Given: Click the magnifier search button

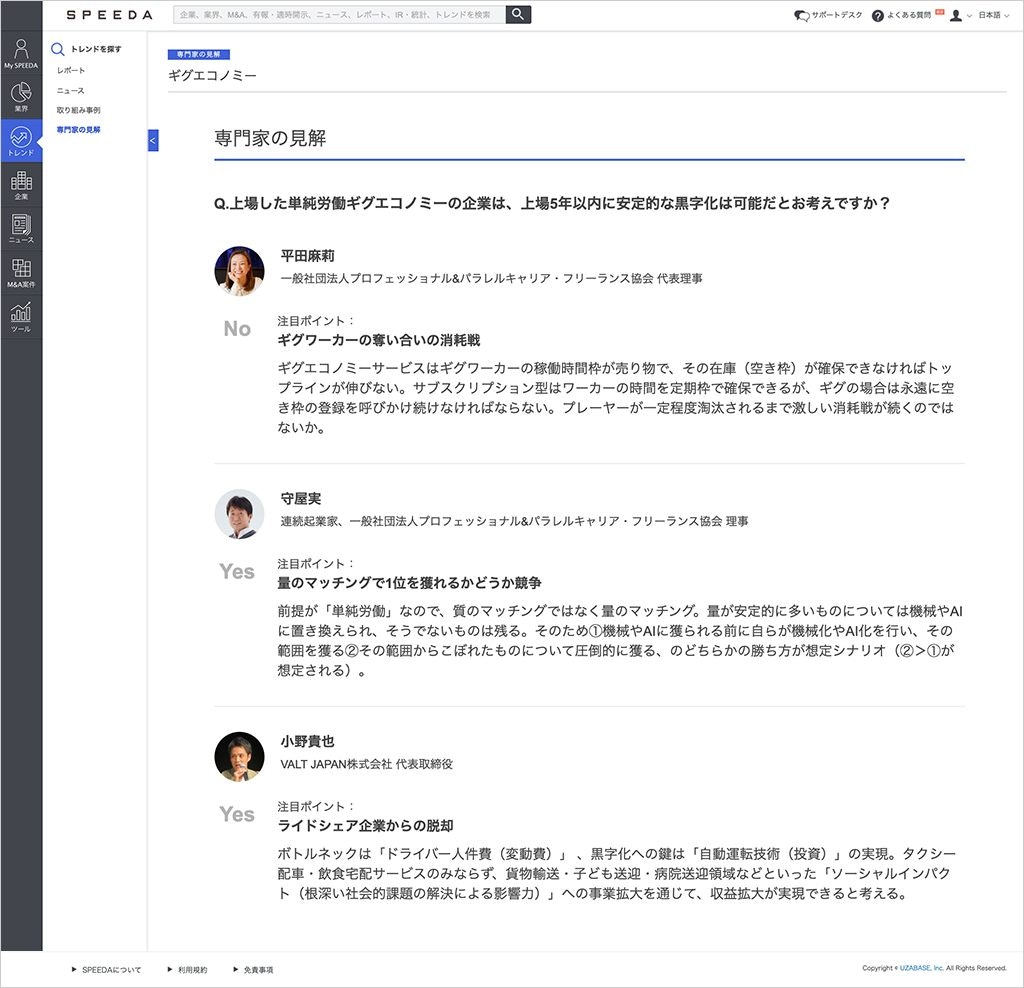Looking at the screenshot, I should point(518,15).
